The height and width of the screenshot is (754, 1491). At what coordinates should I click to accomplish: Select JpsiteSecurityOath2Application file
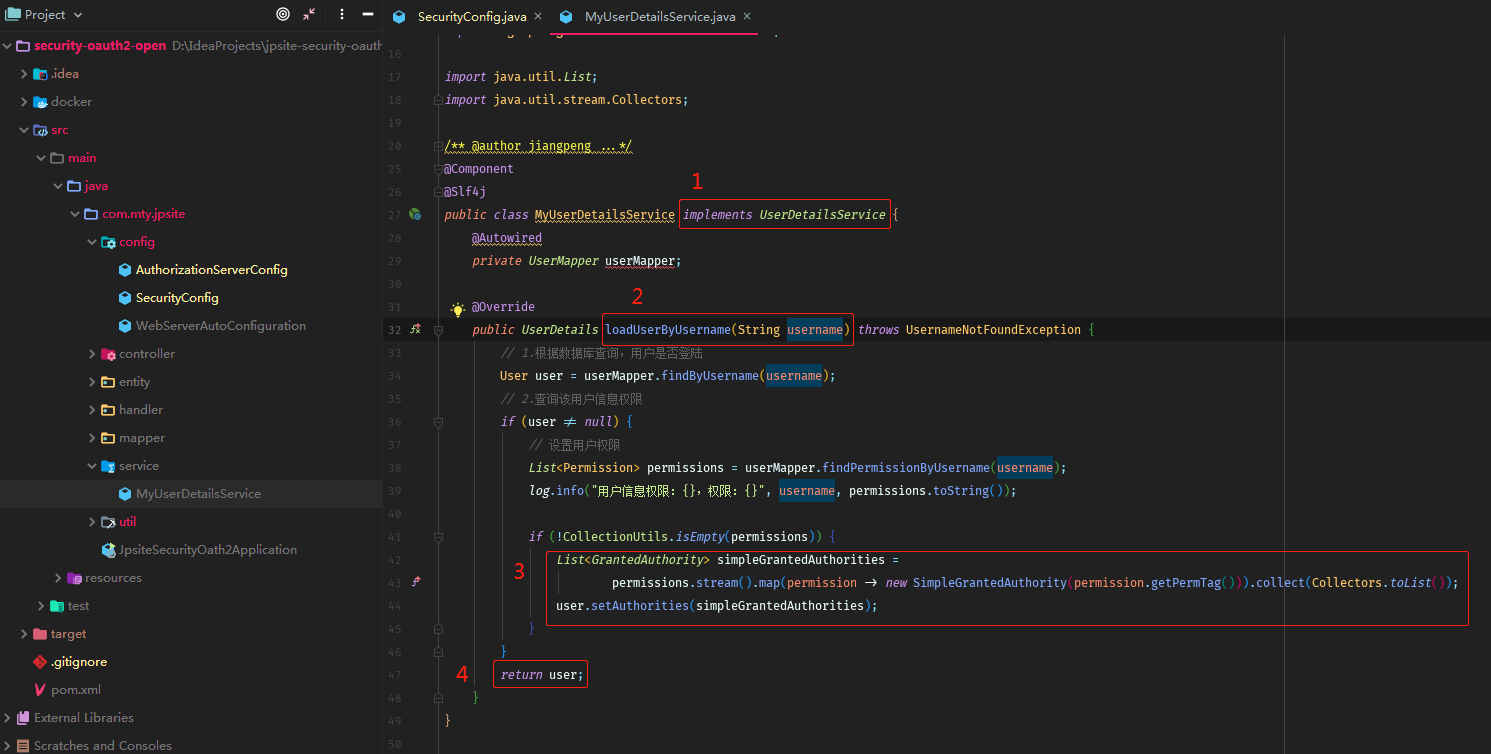pos(207,550)
